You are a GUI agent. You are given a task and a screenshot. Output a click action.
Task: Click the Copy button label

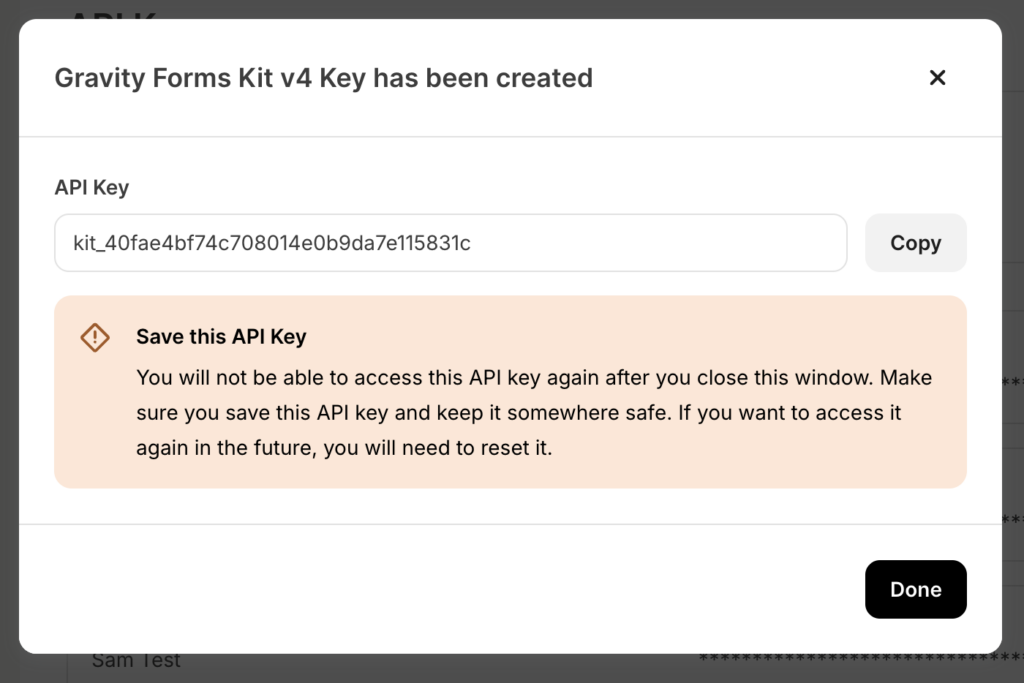(915, 242)
